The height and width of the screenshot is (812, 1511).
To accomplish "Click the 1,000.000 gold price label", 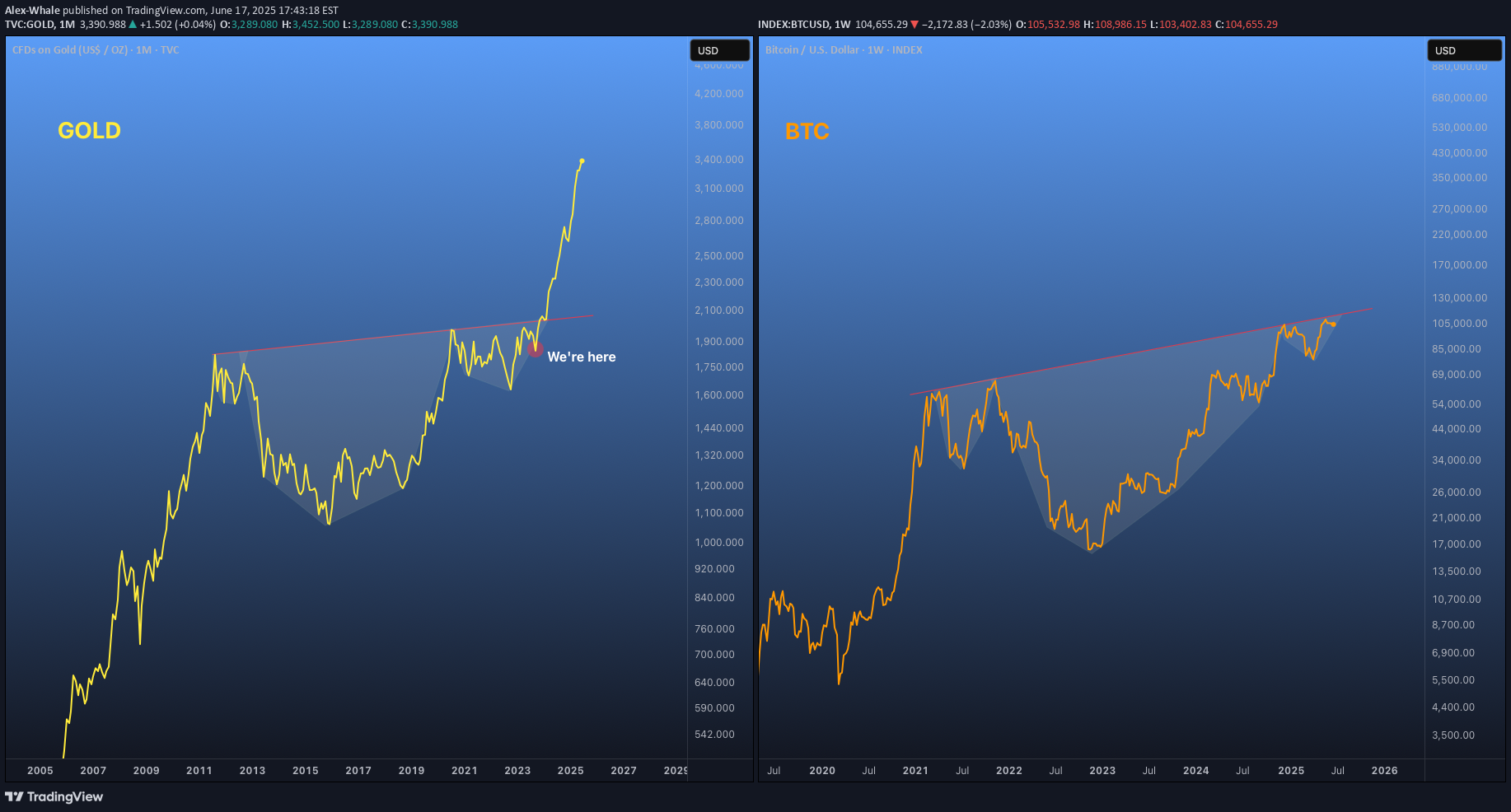I will point(719,543).
